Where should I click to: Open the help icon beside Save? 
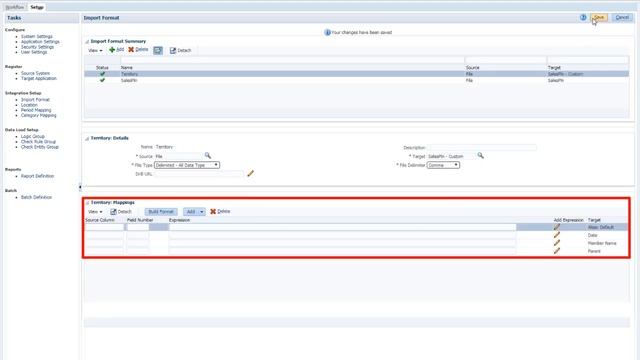point(583,18)
